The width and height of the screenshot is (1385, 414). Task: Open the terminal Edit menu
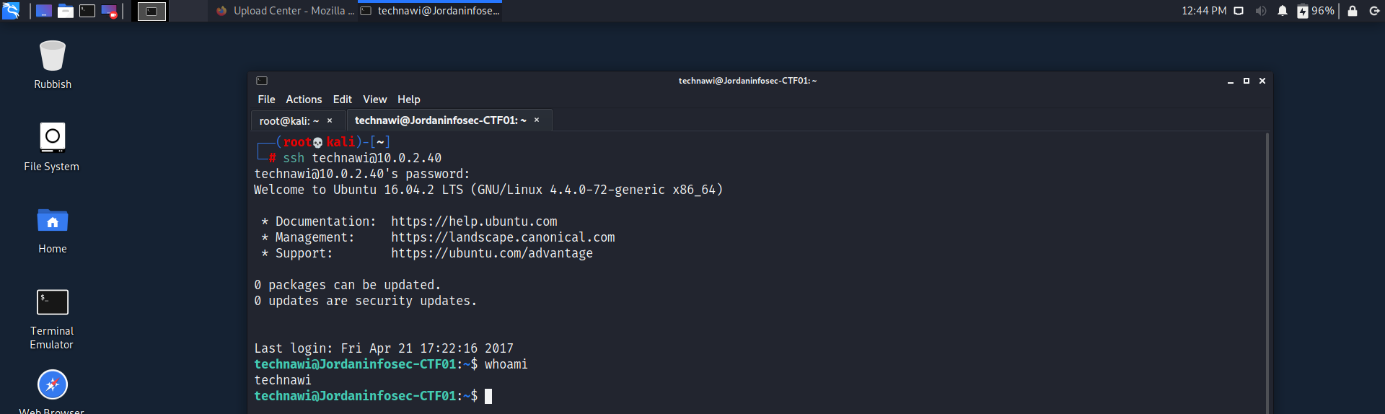(x=342, y=99)
